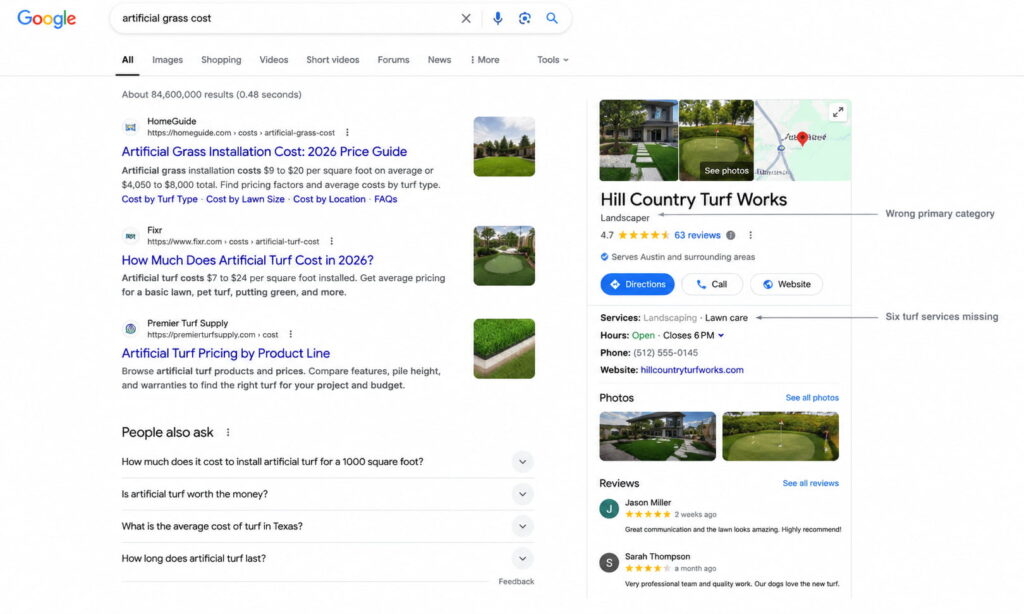Click the Premier Turf Supply favicon

coord(131,329)
